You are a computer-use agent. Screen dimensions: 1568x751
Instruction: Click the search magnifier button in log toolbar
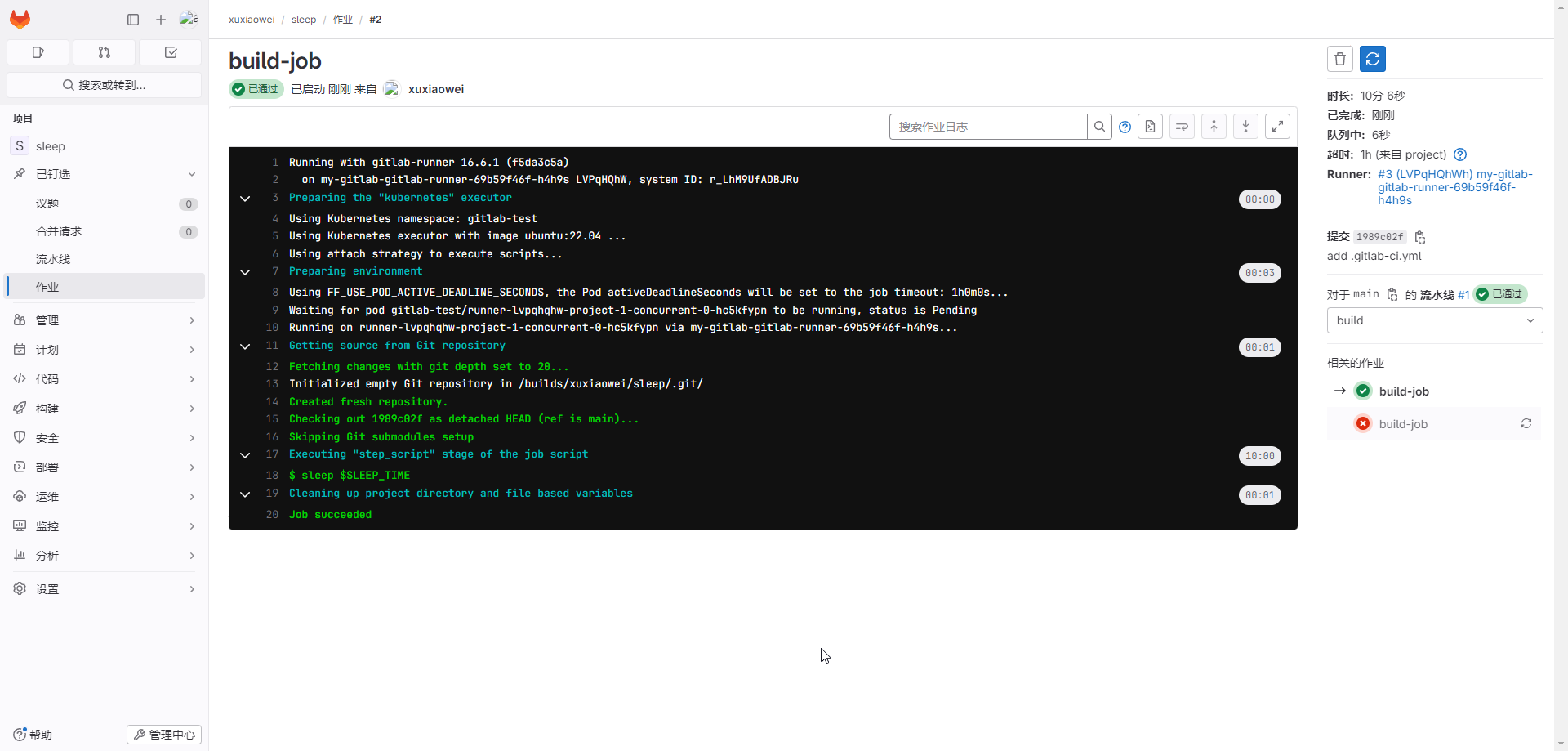pos(1099,127)
